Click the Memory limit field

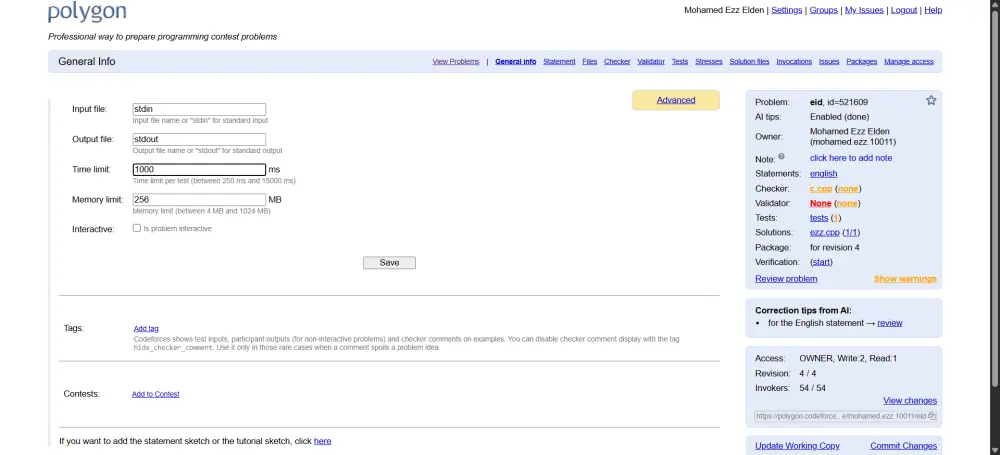(x=199, y=200)
